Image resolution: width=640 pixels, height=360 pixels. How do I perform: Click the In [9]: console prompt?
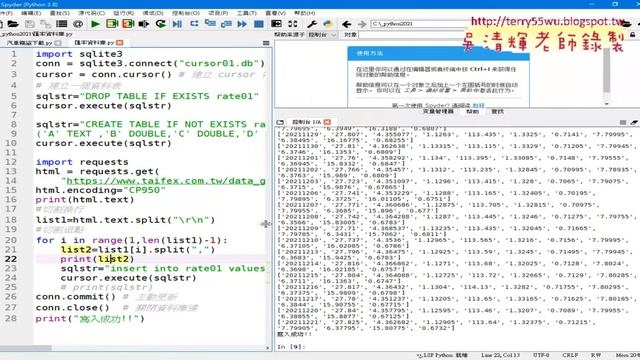point(291,347)
